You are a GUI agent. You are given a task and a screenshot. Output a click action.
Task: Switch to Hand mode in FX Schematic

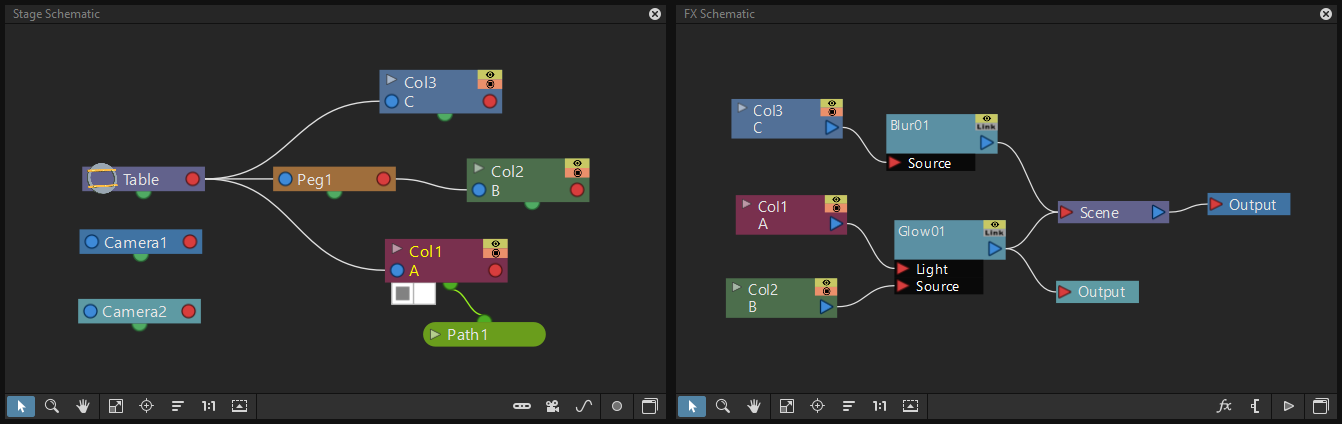[x=754, y=406]
